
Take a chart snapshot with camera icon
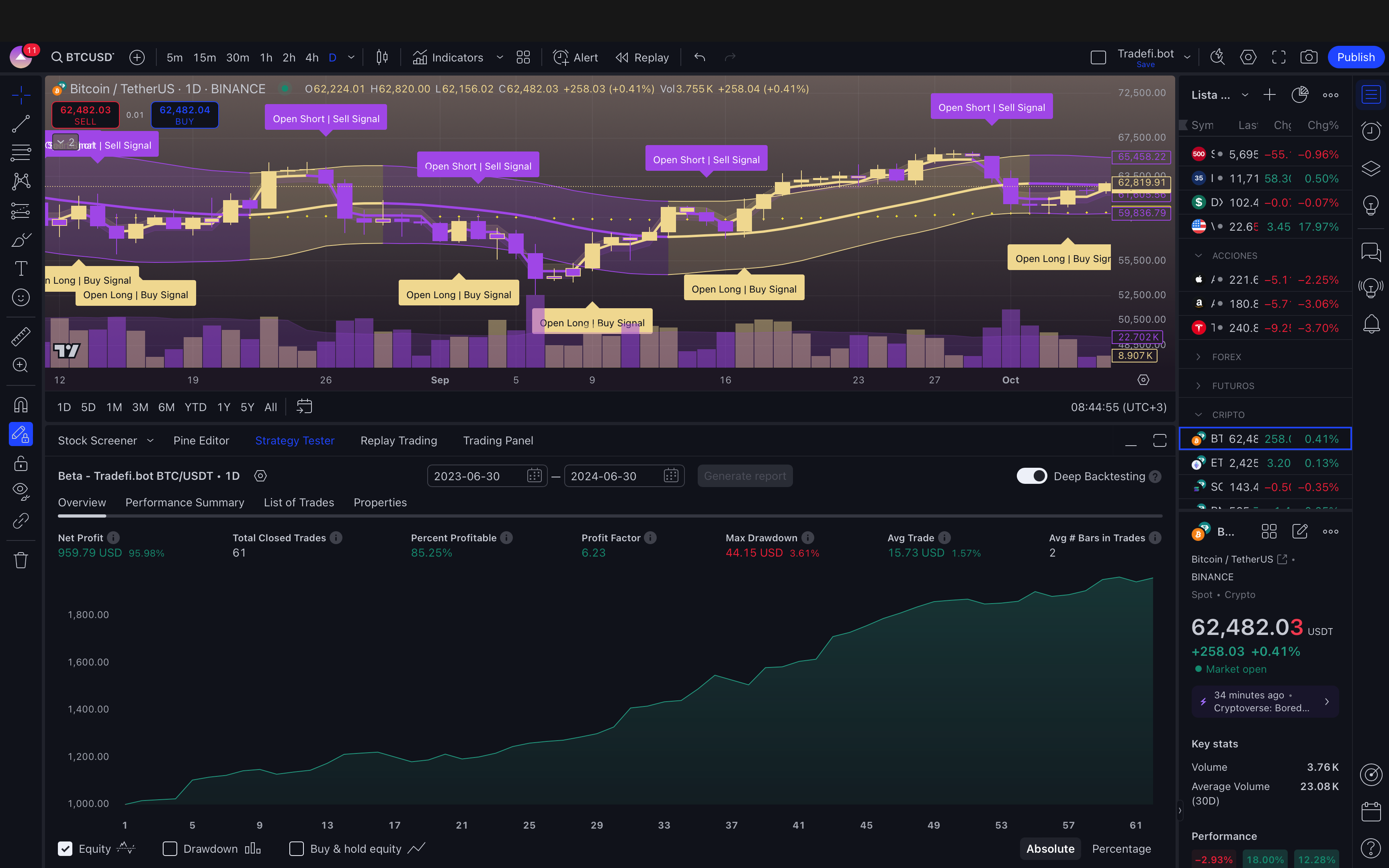coord(1308,57)
